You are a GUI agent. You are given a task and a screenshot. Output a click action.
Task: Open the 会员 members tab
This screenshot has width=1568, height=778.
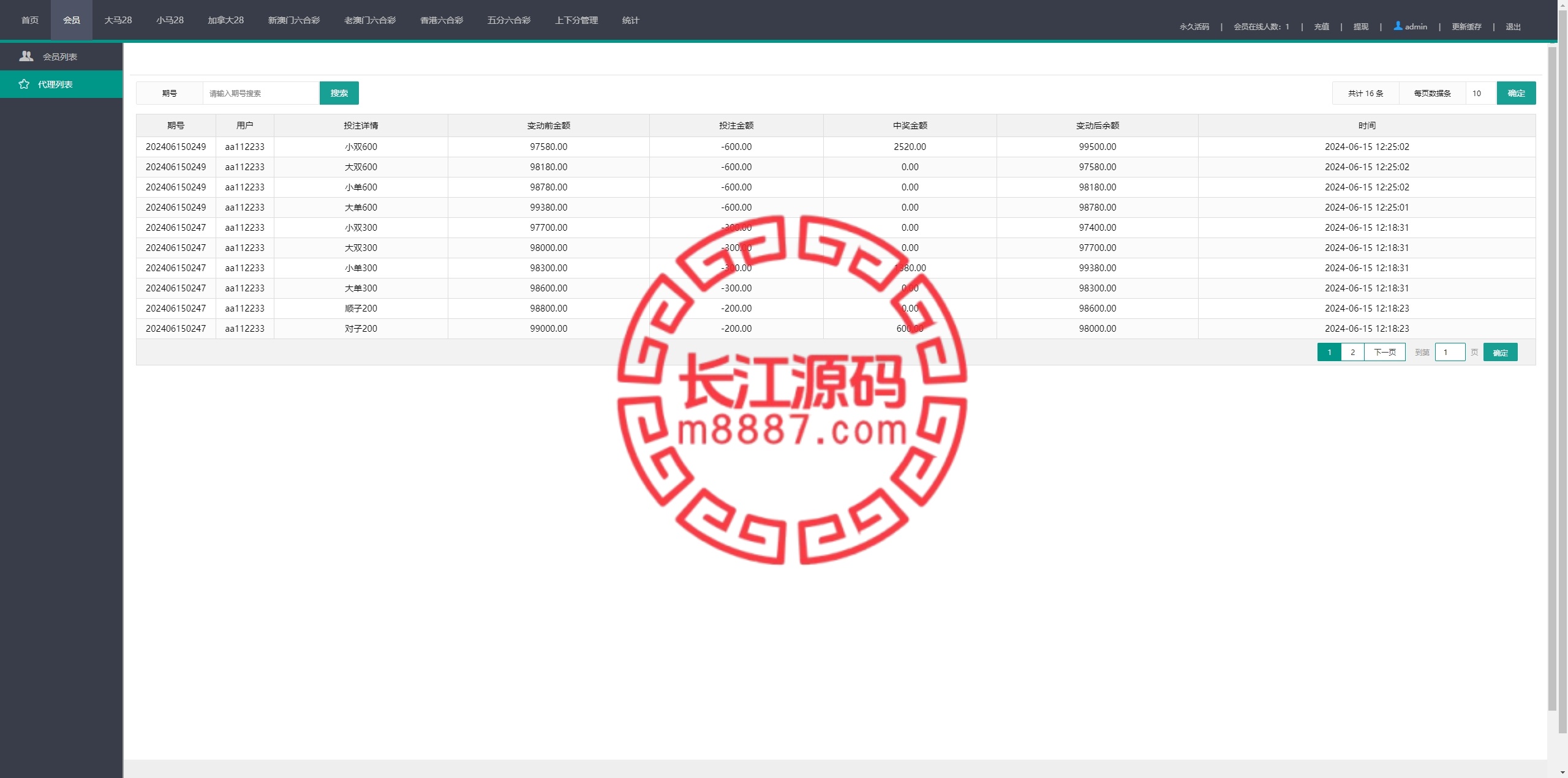[72, 20]
